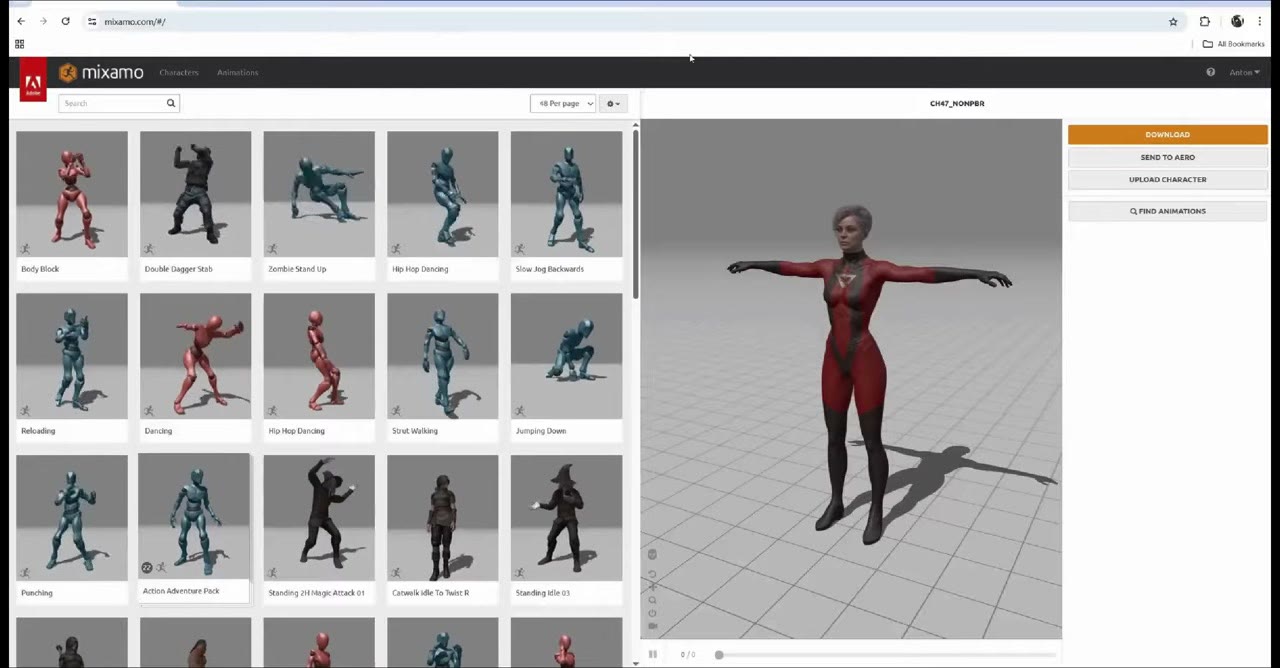1280x668 pixels.
Task: Open the Anton account menu
Action: point(1244,72)
